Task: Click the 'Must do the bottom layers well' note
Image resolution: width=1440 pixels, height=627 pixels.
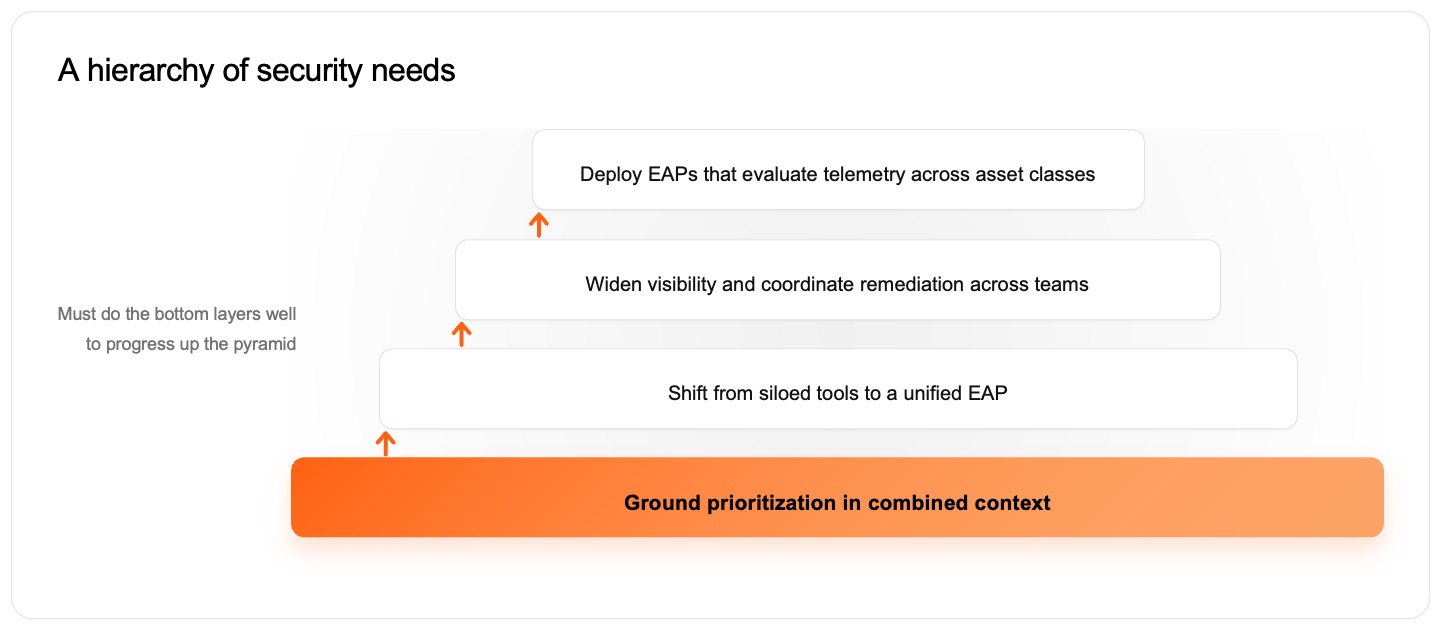Action: [x=177, y=314]
